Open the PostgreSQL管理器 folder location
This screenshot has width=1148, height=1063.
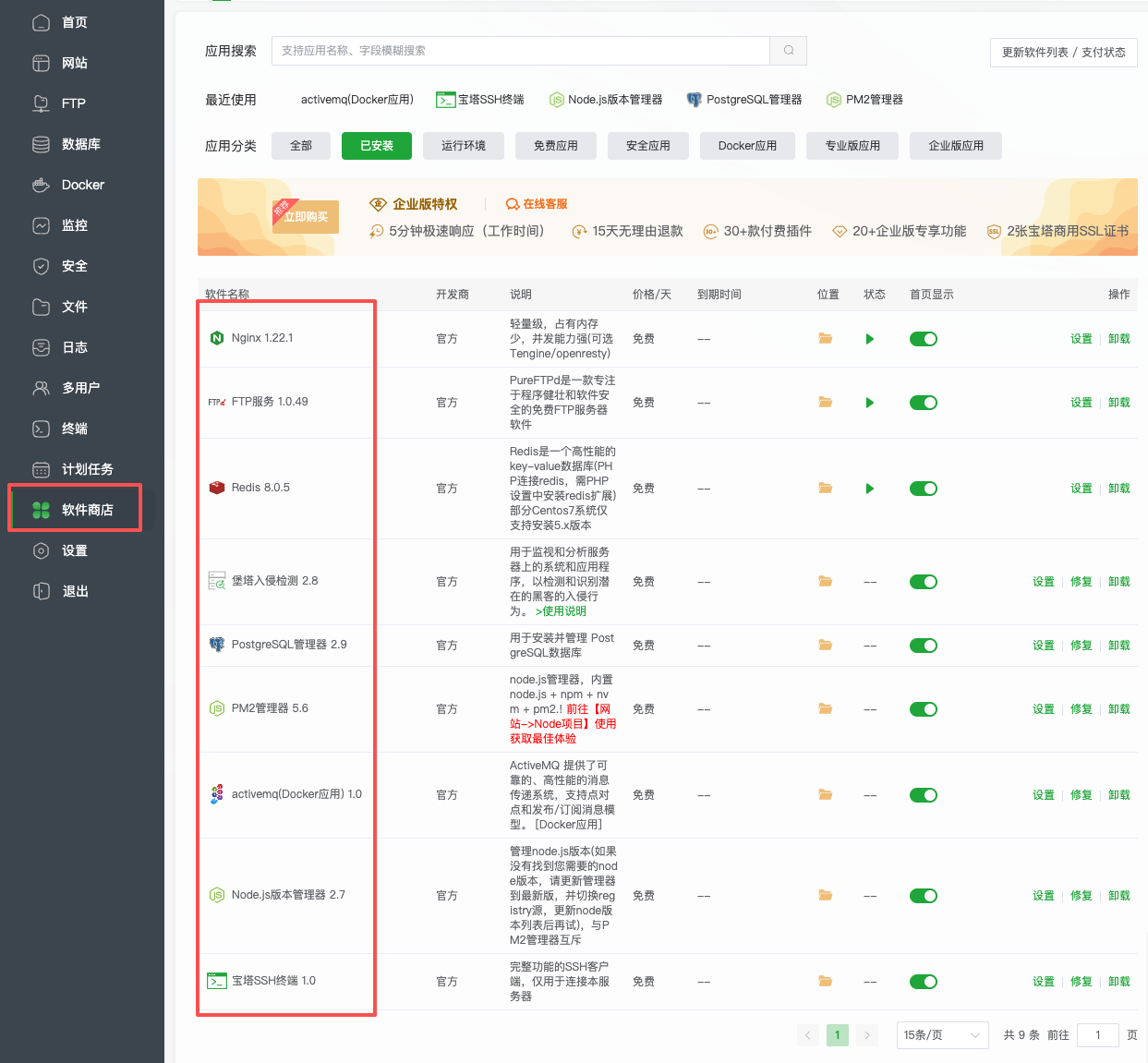tap(826, 646)
